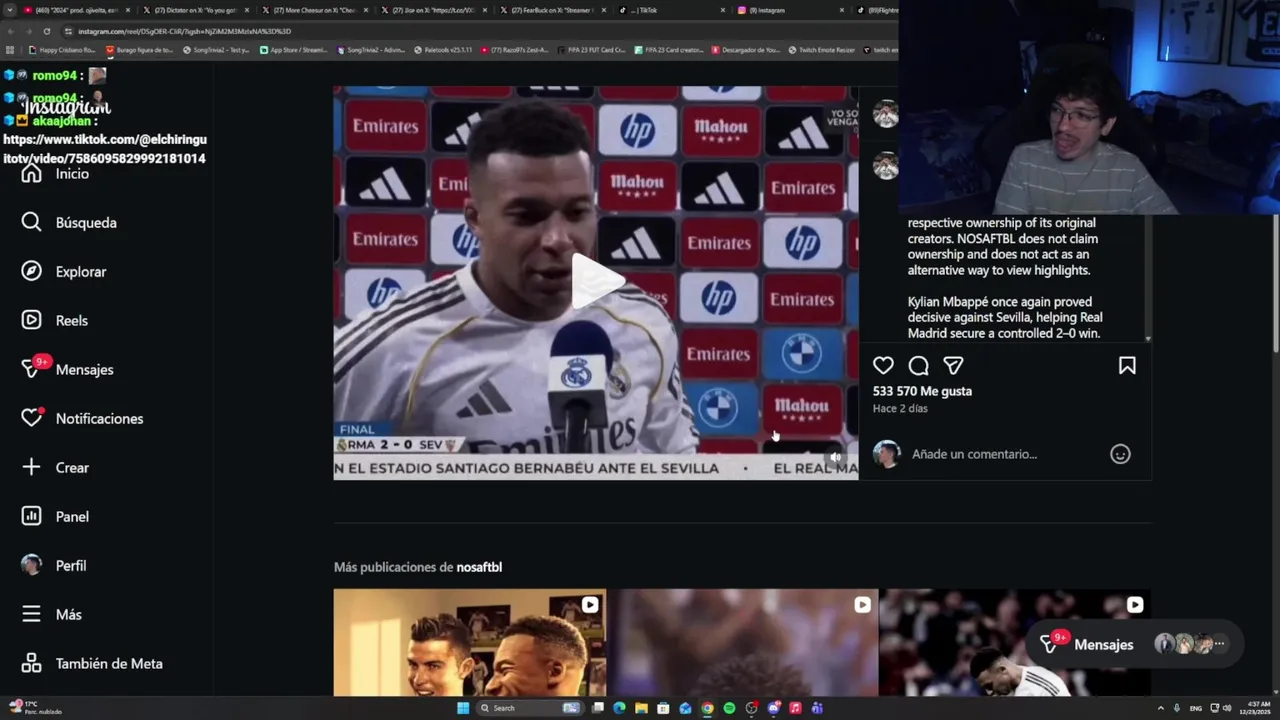The width and height of the screenshot is (1280, 720).
Task: Open Discord from the taskbar
Action: click(773, 708)
